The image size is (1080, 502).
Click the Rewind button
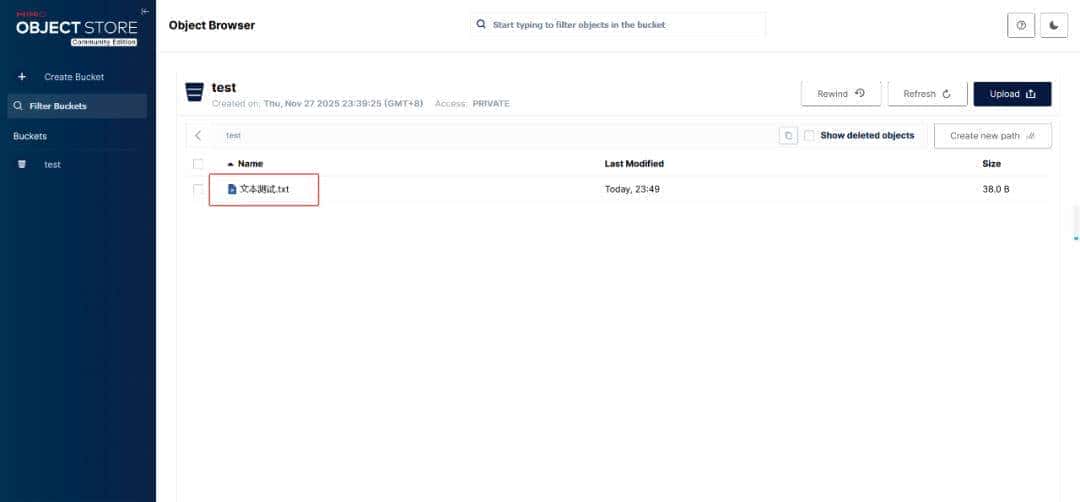[x=841, y=94]
